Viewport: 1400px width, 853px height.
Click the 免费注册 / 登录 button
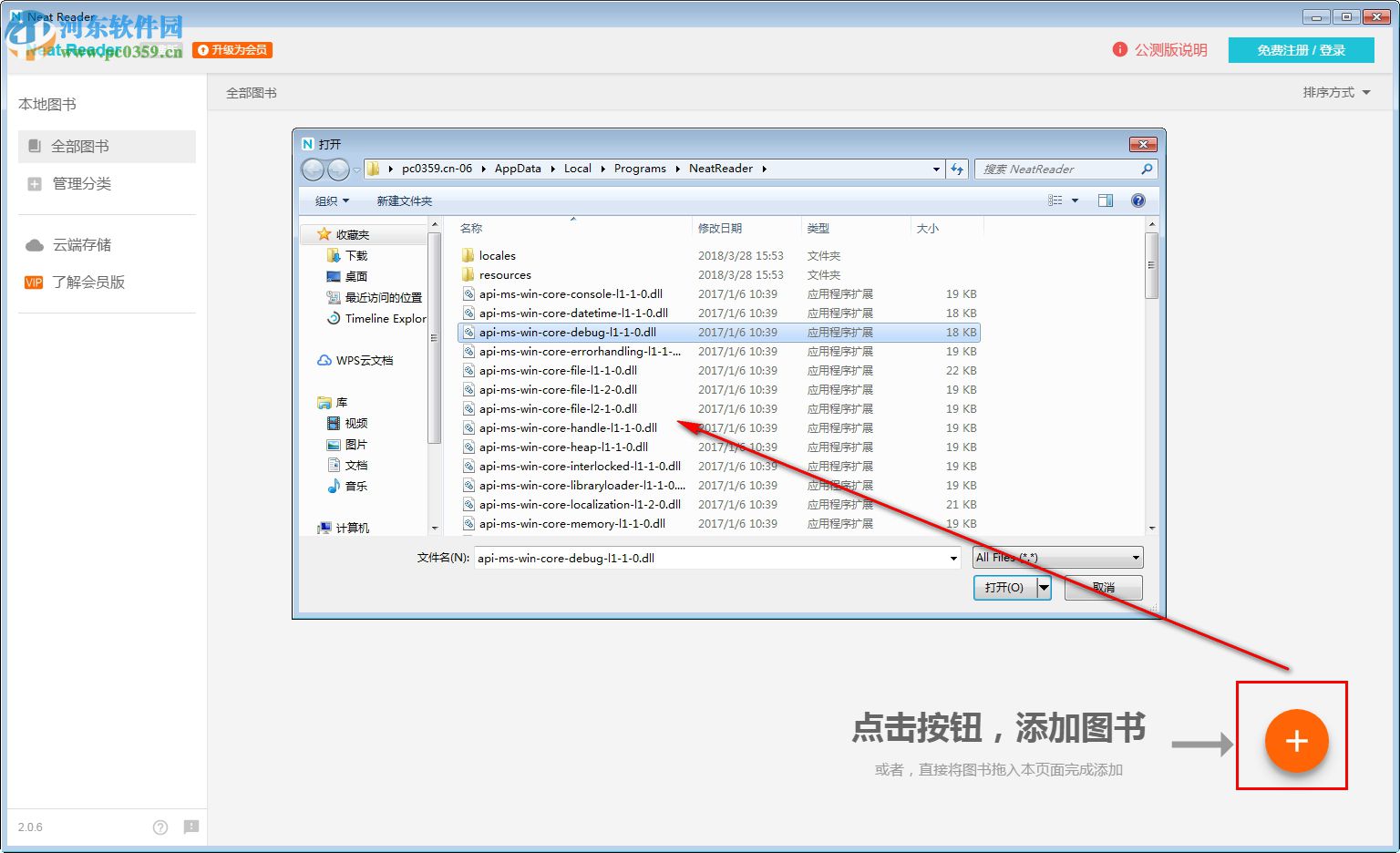click(1302, 50)
